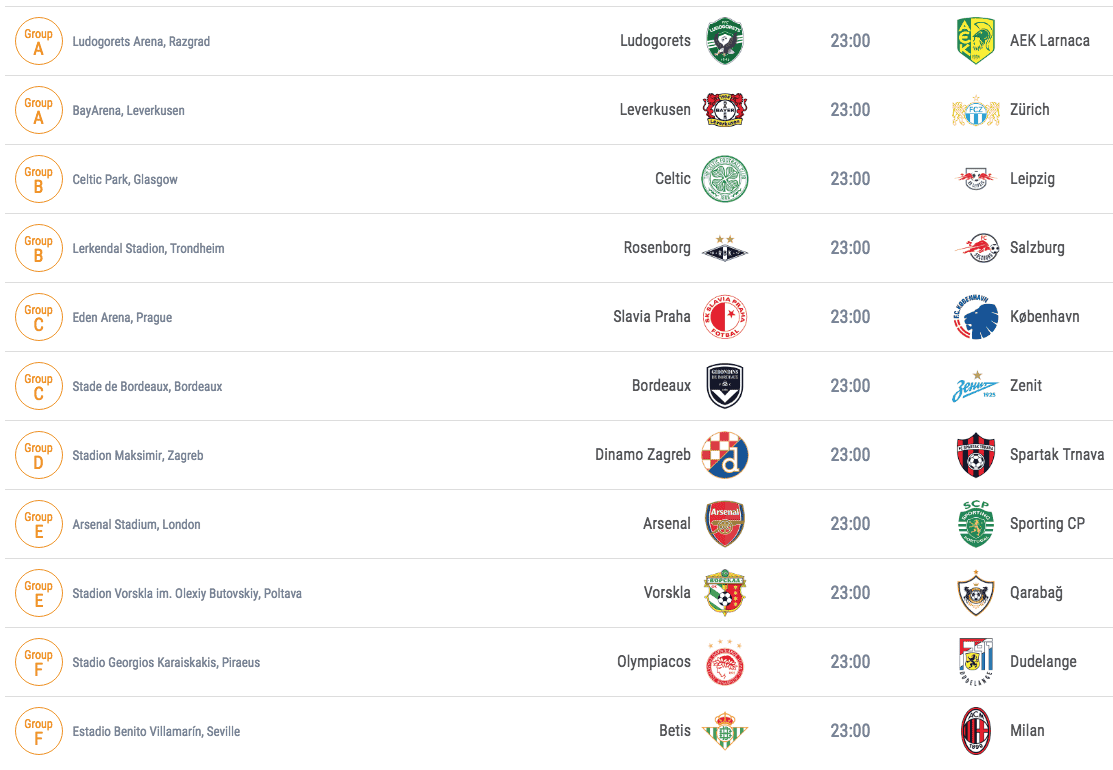This screenshot has width=1113, height=770.
Task: Open the Qarabağ team name
Action: [1036, 593]
